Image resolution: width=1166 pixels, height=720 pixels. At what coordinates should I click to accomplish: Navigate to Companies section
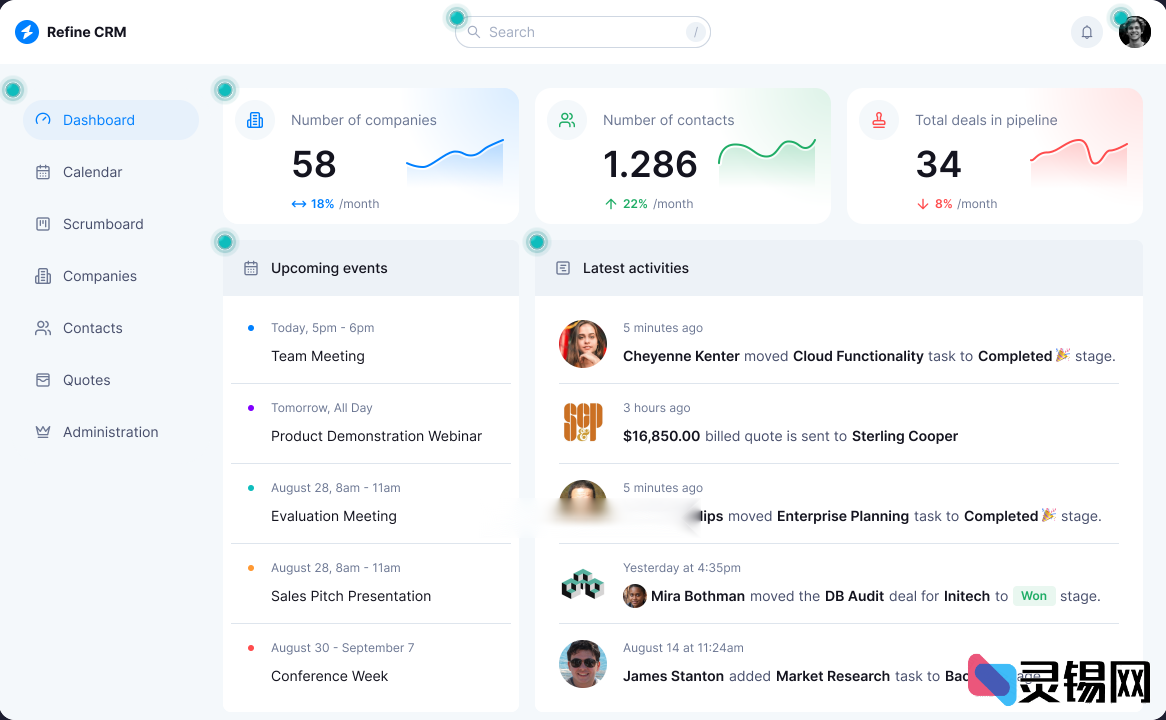99,276
